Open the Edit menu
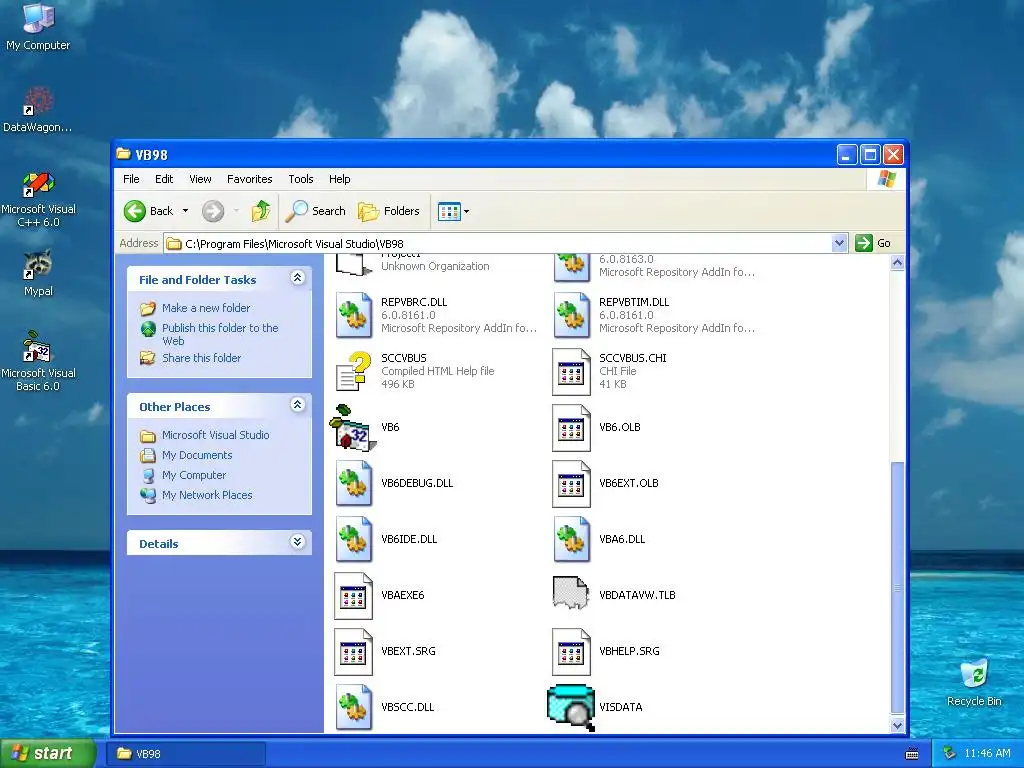 click(164, 179)
